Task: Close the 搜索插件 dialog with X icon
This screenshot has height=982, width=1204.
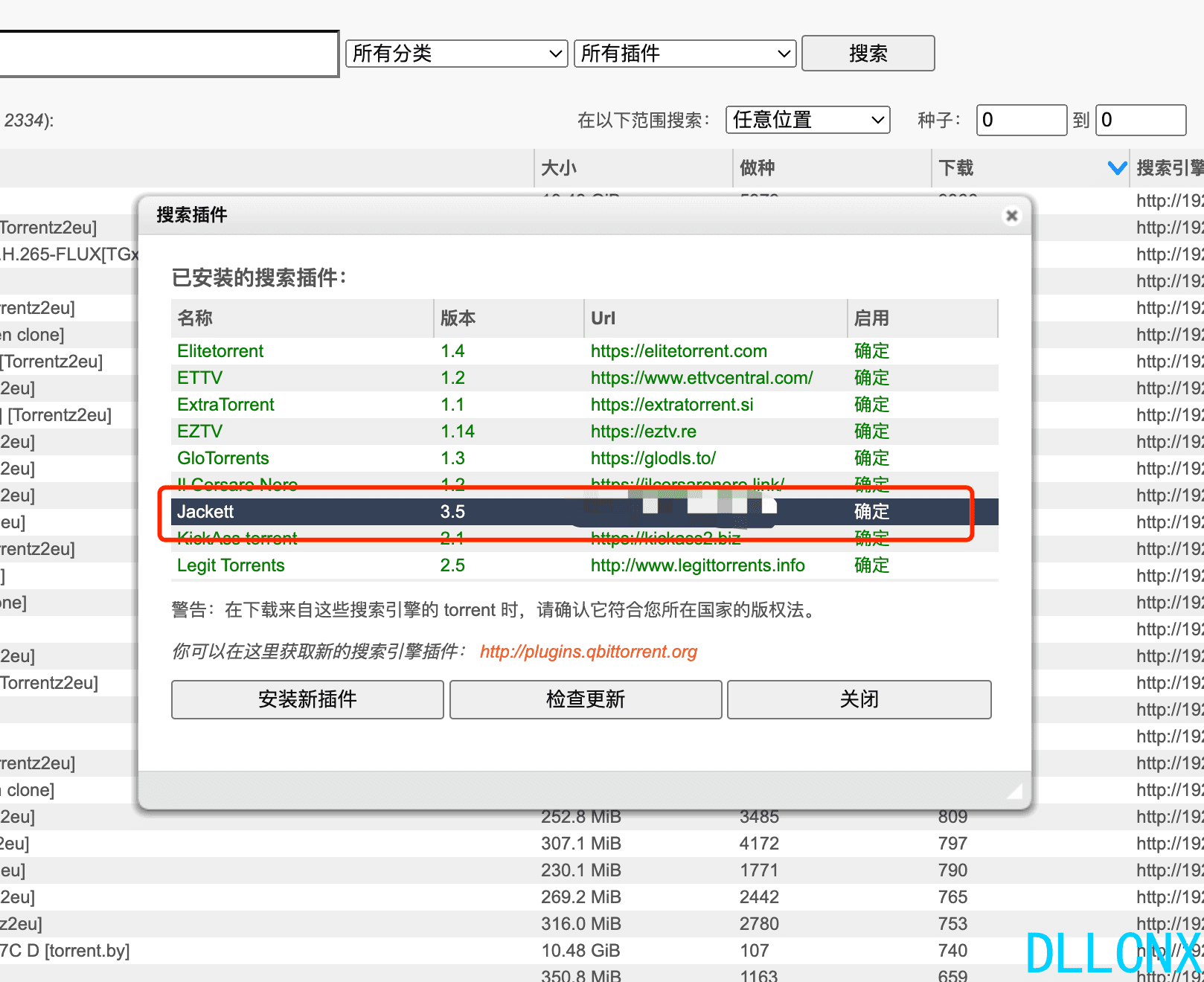Action: 1011,216
